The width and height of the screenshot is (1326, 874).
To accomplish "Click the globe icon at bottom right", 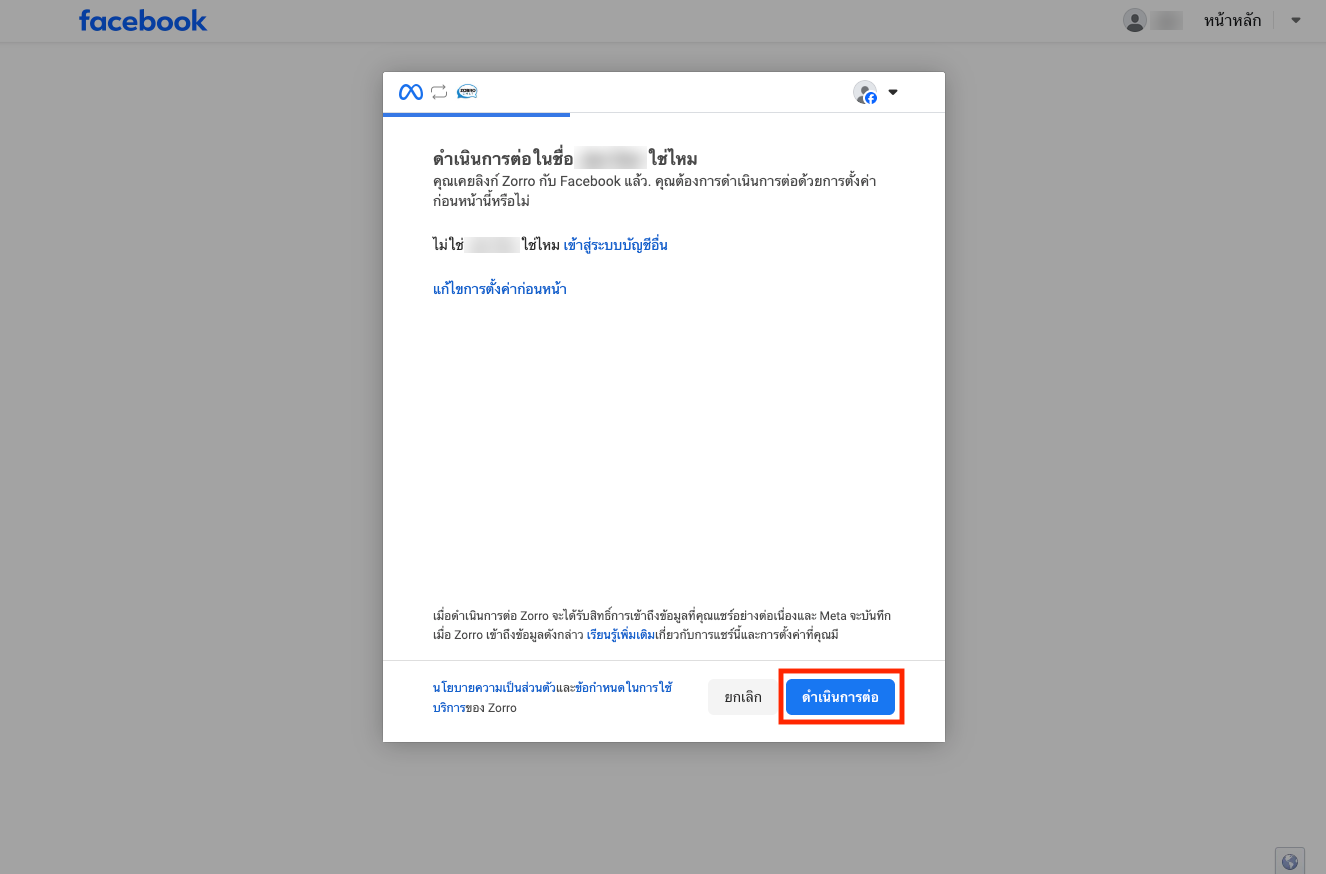I will click(x=1290, y=861).
